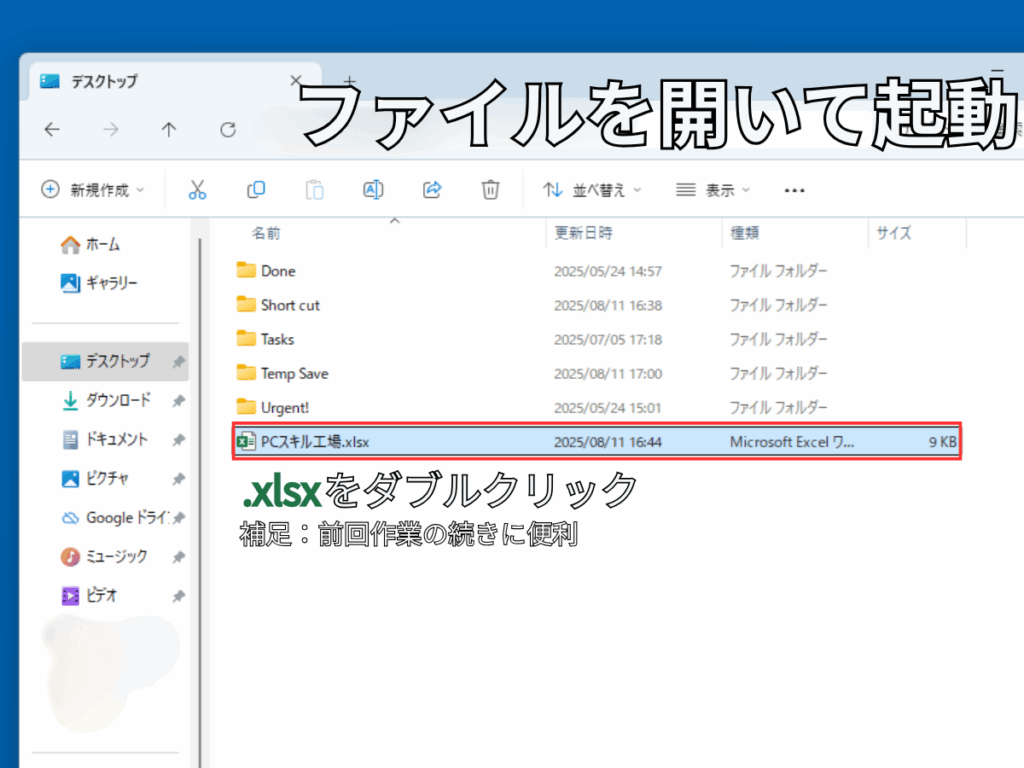The image size is (1024, 768).
Task: Click the navigation pane scrollbar
Action: click(200, 503)
